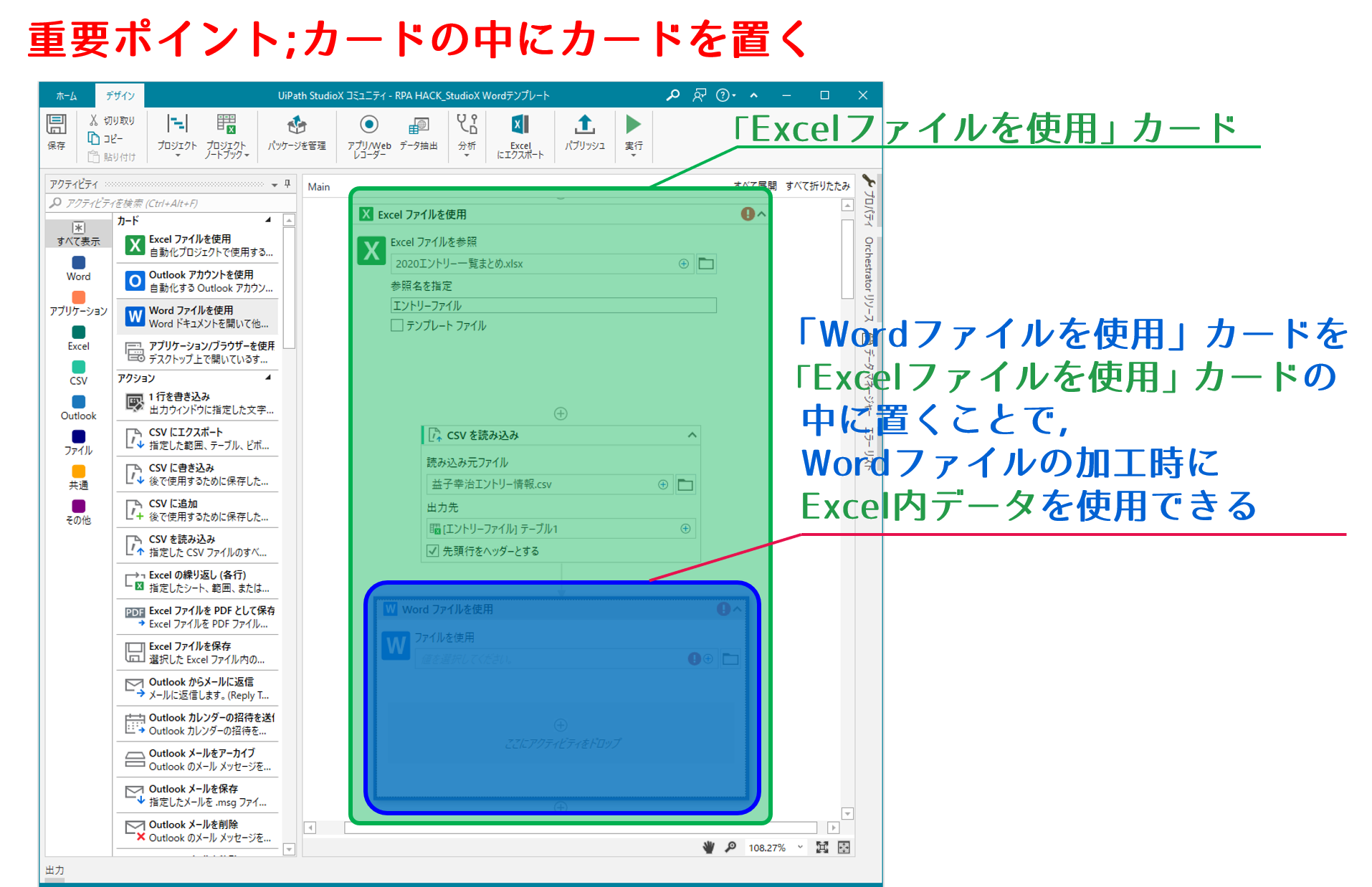Screen dimensions: 1372x887
Task: Click the designer horizontal scrollbar
Action: pos(580,828)
